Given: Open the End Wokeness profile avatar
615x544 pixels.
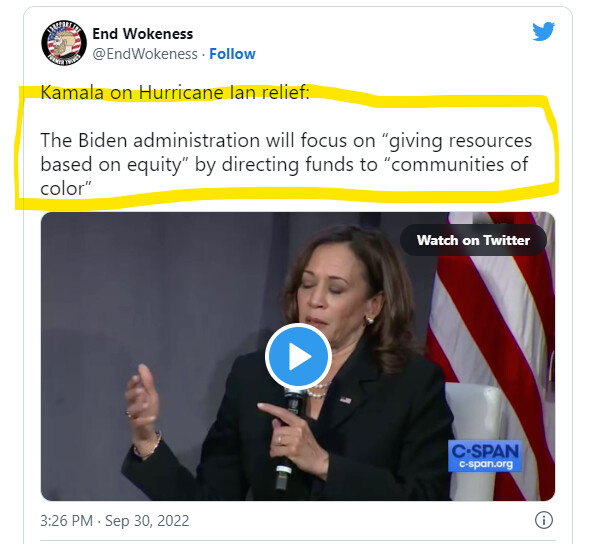Looking at the screenshot, I should click(x=64, y=43).
